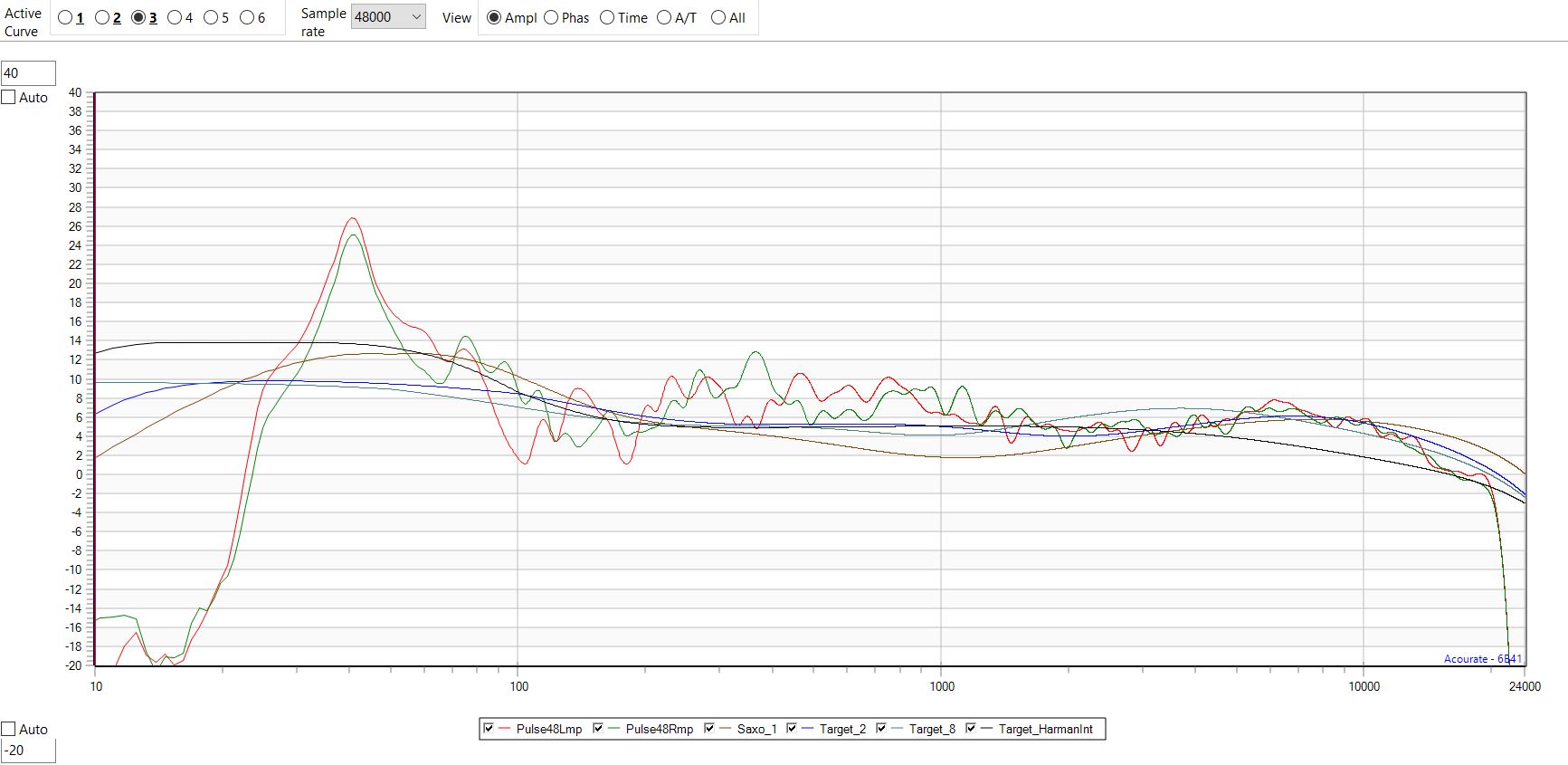Screen dimensions: 1568x765
Task: Click the Target_2 legend label
Action: tap(842, 729)
